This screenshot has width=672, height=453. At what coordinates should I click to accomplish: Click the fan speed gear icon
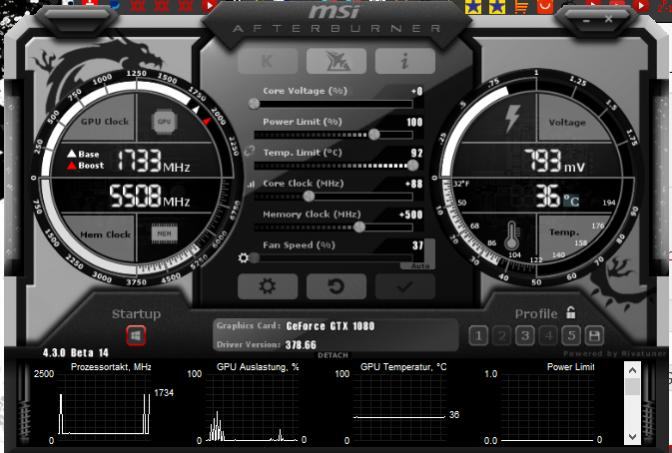pyautogui.click(x=243, y=258)
